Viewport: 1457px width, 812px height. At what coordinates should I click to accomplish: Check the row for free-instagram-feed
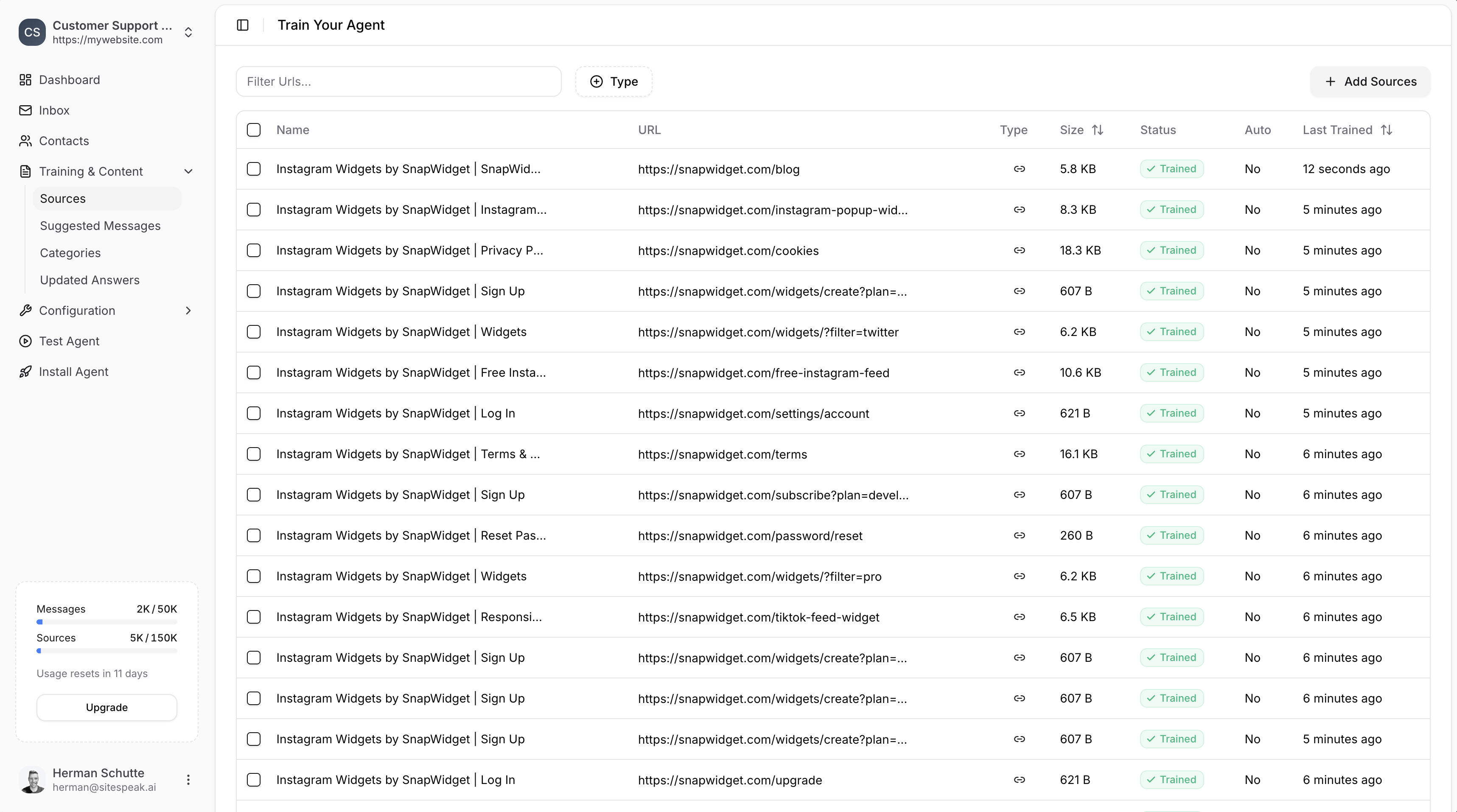pyautogui.click(x=253, y=372)
